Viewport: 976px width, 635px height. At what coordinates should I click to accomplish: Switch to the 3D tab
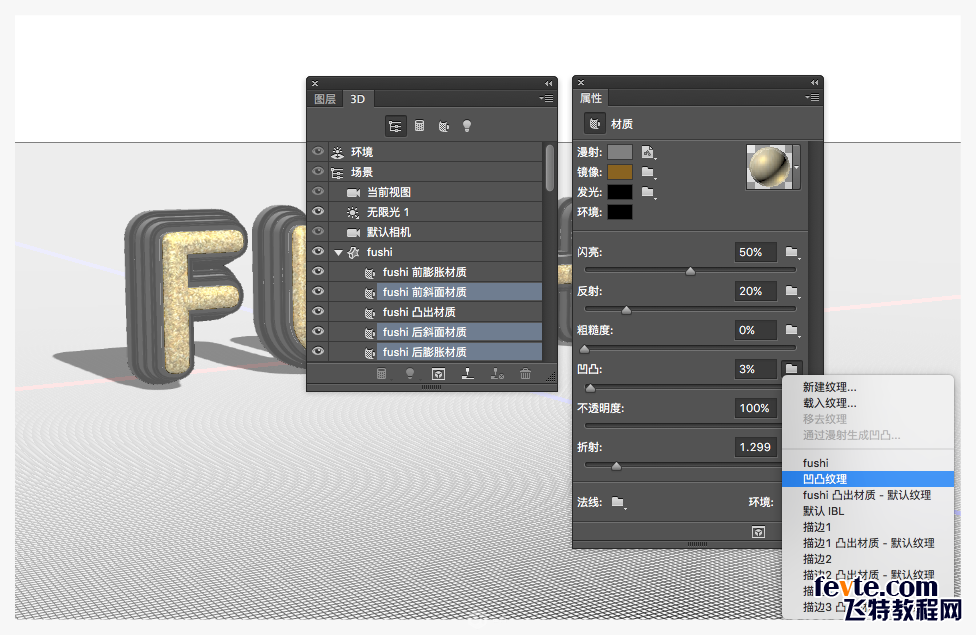[x=357, y=99]
